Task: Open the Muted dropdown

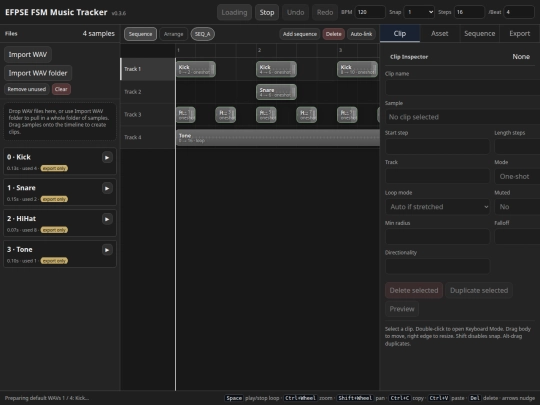Action: 517,207
